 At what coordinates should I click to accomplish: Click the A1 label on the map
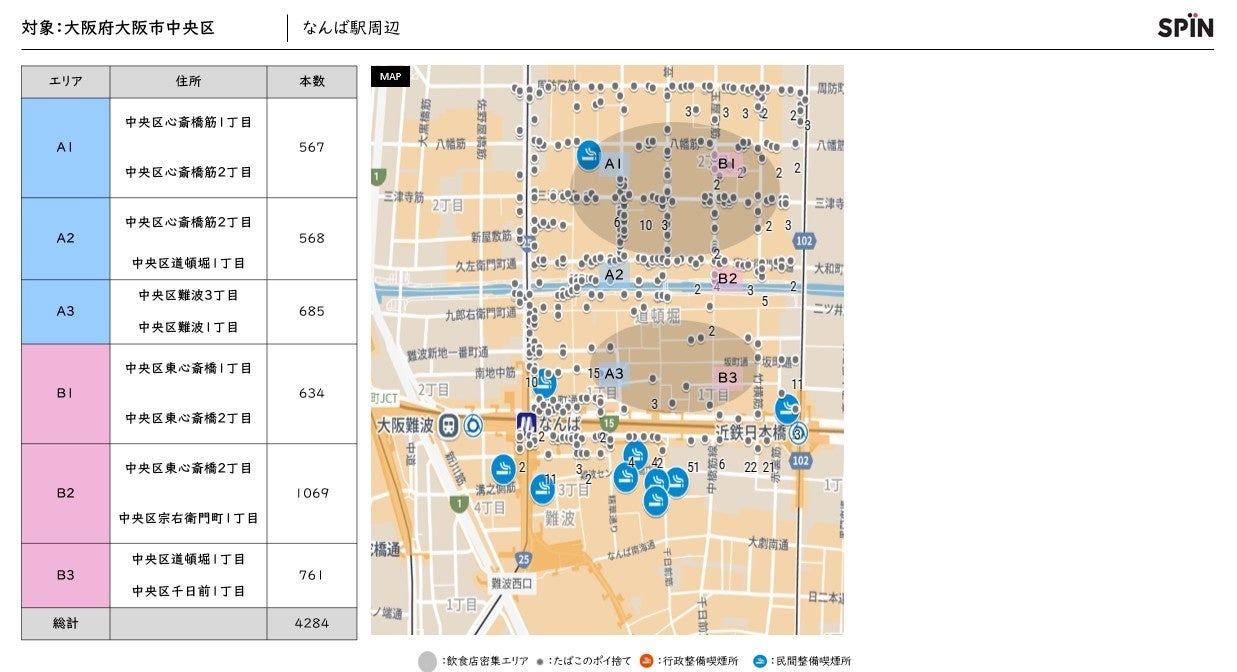pos(613,163)
